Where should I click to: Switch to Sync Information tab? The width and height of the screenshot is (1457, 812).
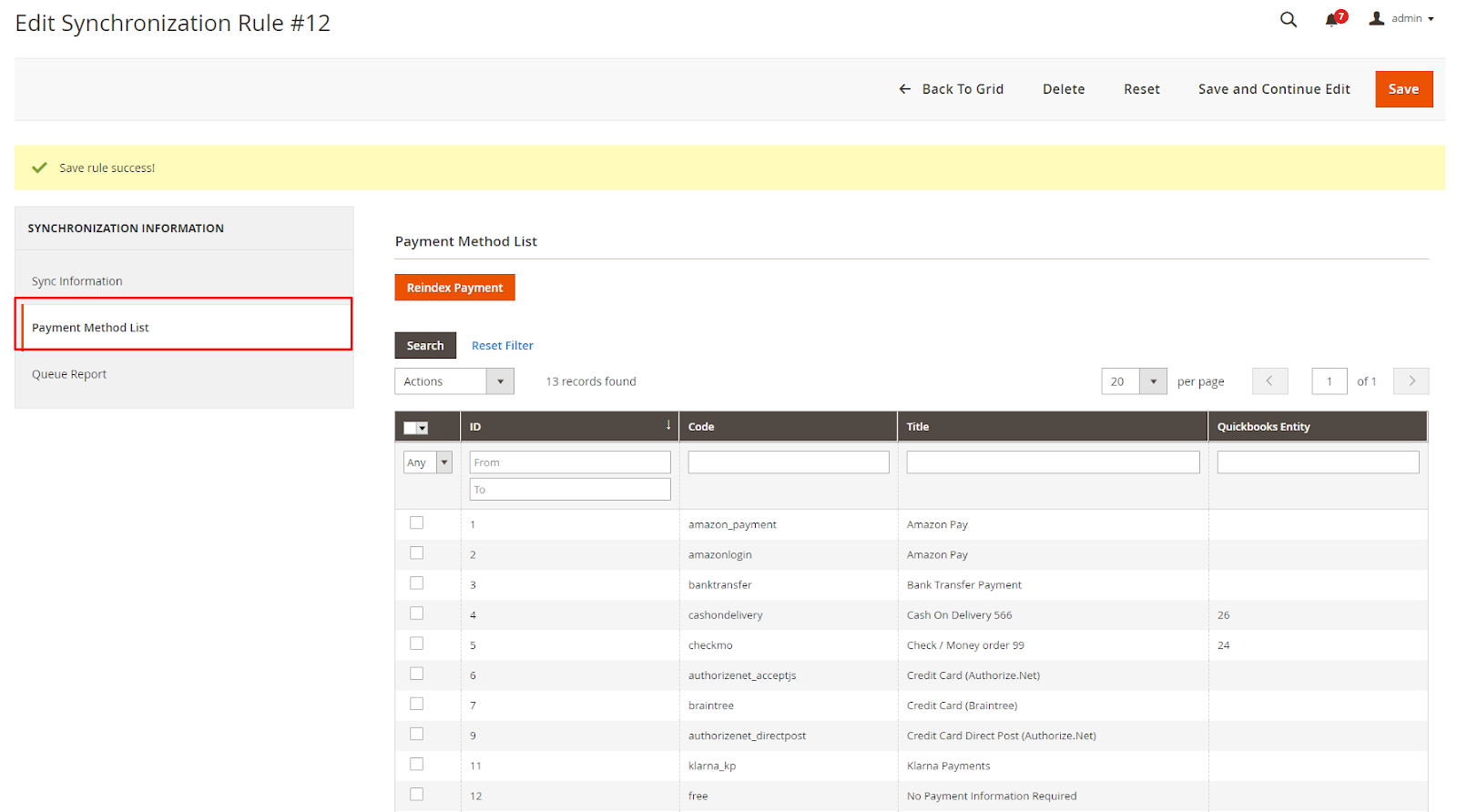coord(77,281)
